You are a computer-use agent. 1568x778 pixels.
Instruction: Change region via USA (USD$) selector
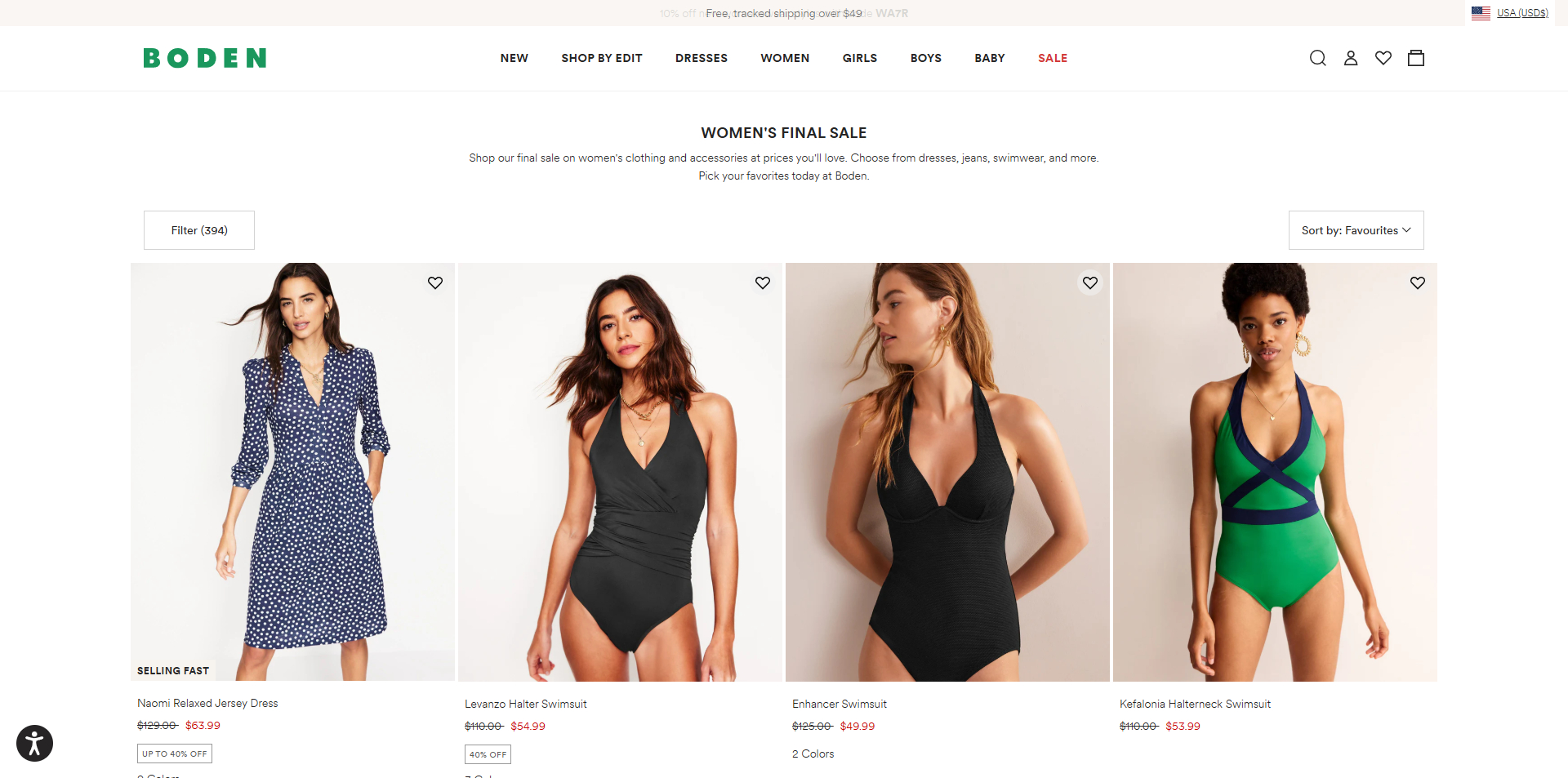1522,13
